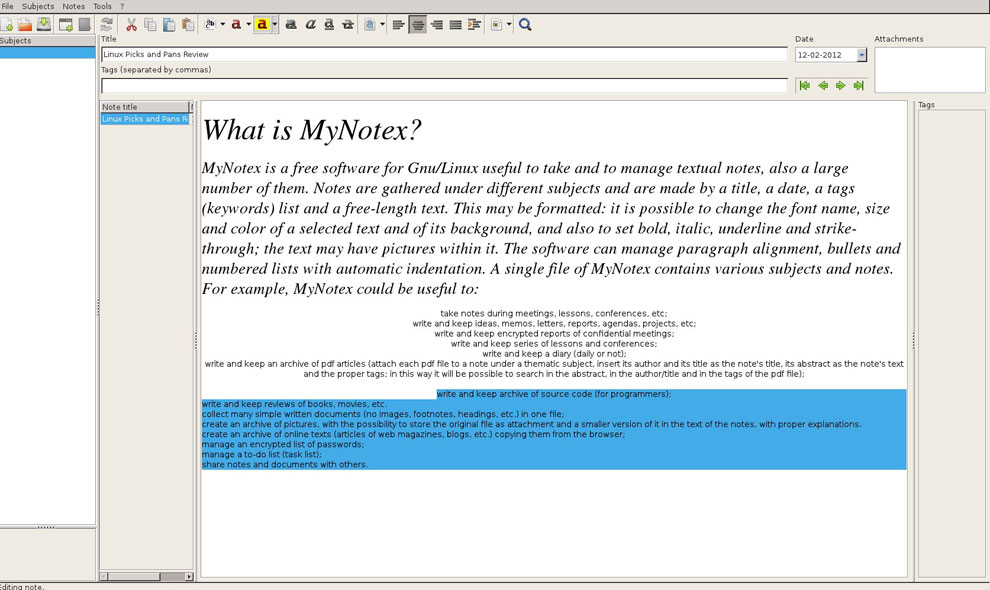Click the line 'take notes during meetings, lessons, conferences, etc;'
Image resolution: width=990 pixels, height=590 pixels.
pyautogui.click(x=554, y=313)
